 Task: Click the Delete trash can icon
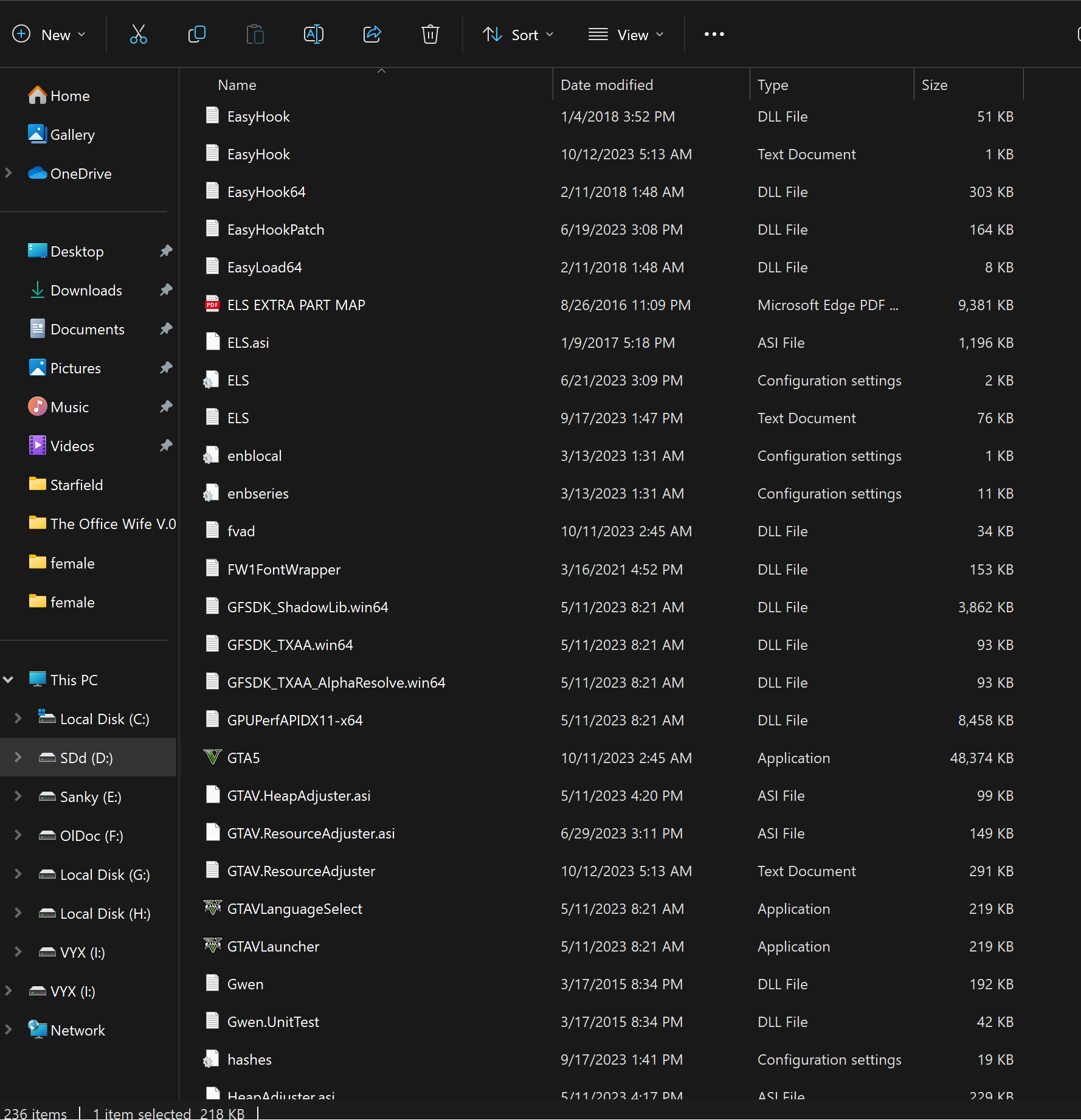430,35
